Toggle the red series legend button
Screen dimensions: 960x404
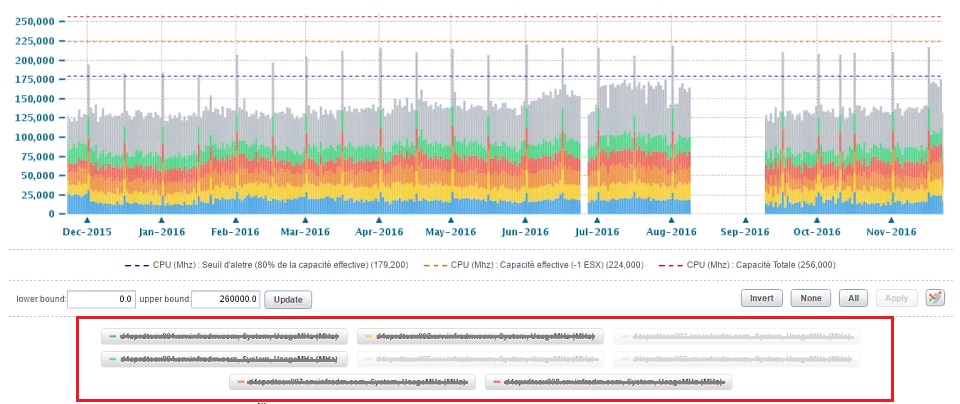click(608, 382)
